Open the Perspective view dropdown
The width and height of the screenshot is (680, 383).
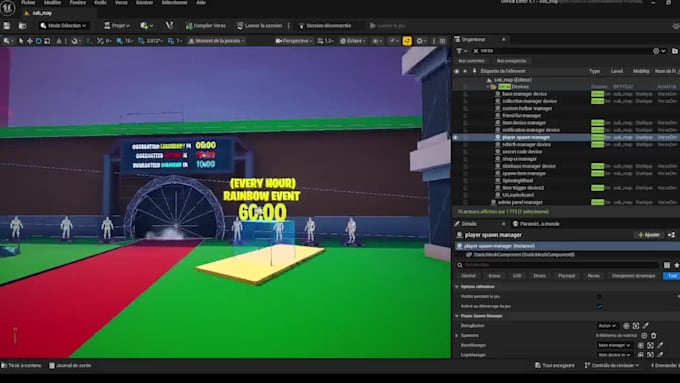pos(294,41)
